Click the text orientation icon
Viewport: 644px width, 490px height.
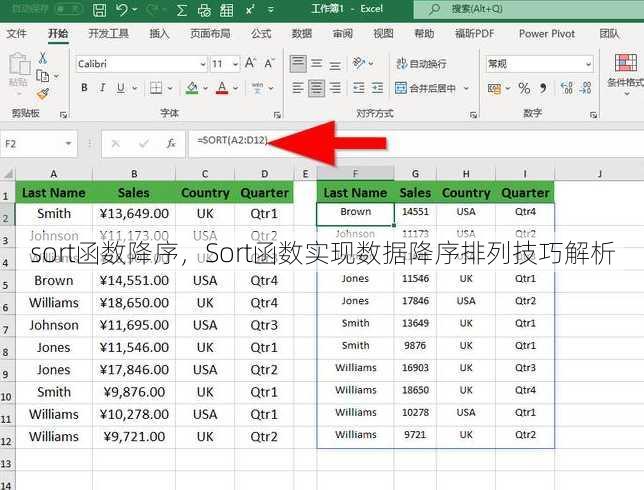click(359, 63)
